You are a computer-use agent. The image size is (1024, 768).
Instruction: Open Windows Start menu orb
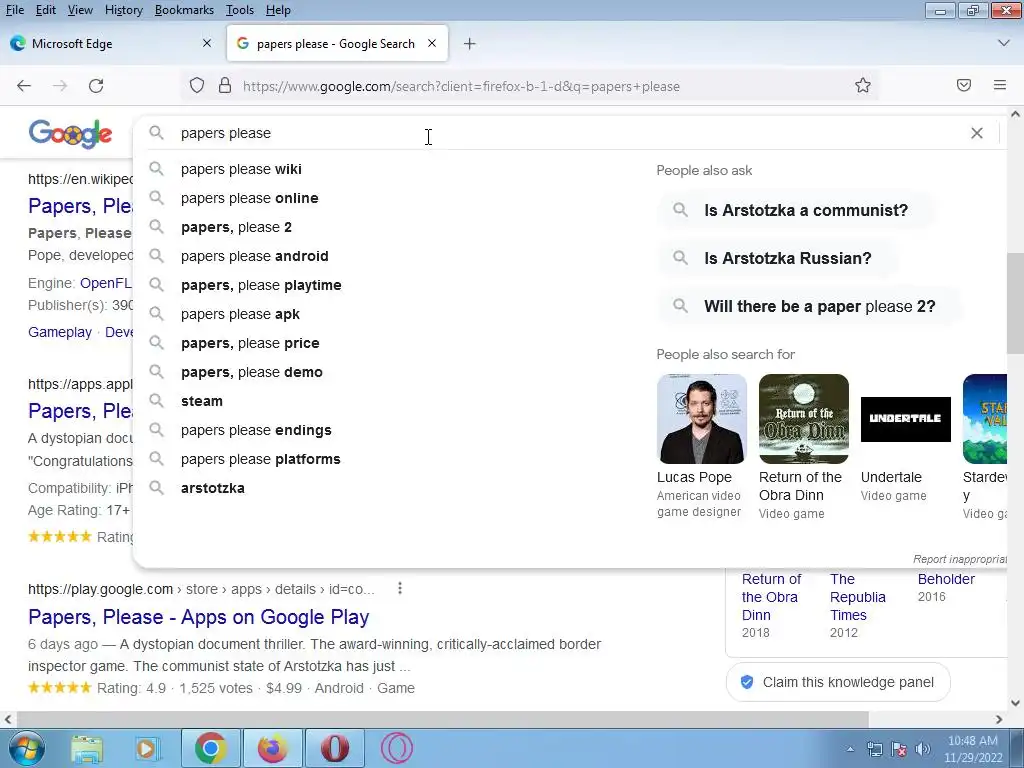click(x=26, y=748)
